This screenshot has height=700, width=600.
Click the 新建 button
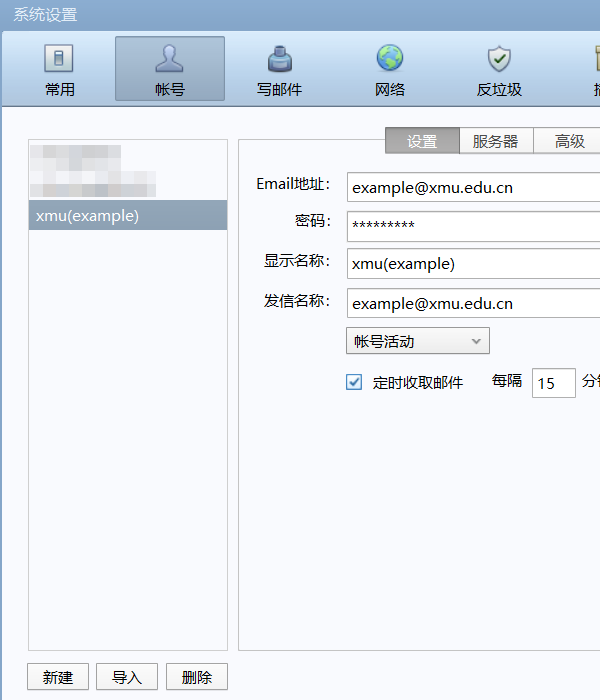[x=58, y=677]
